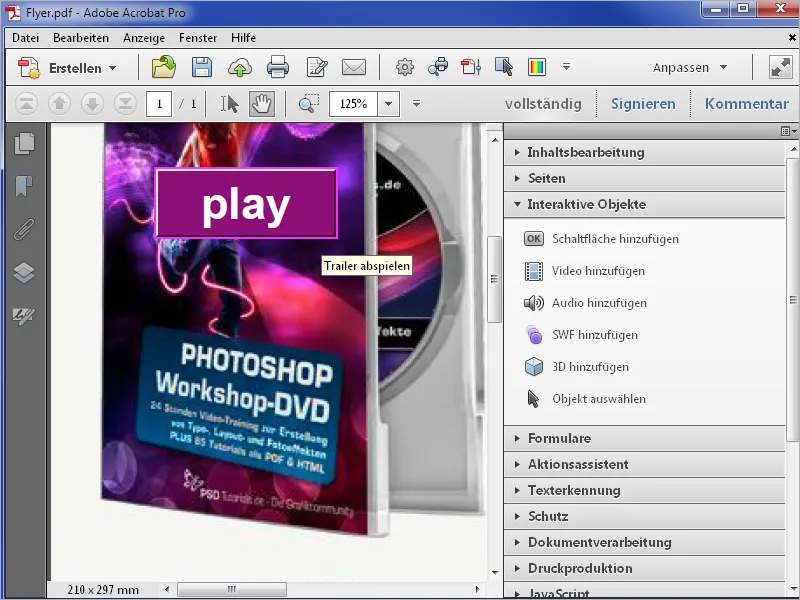Image resolution: width=800 pixels, height=600 pixels.
Task: Open the Datei menu
Action: pos(26,38)
